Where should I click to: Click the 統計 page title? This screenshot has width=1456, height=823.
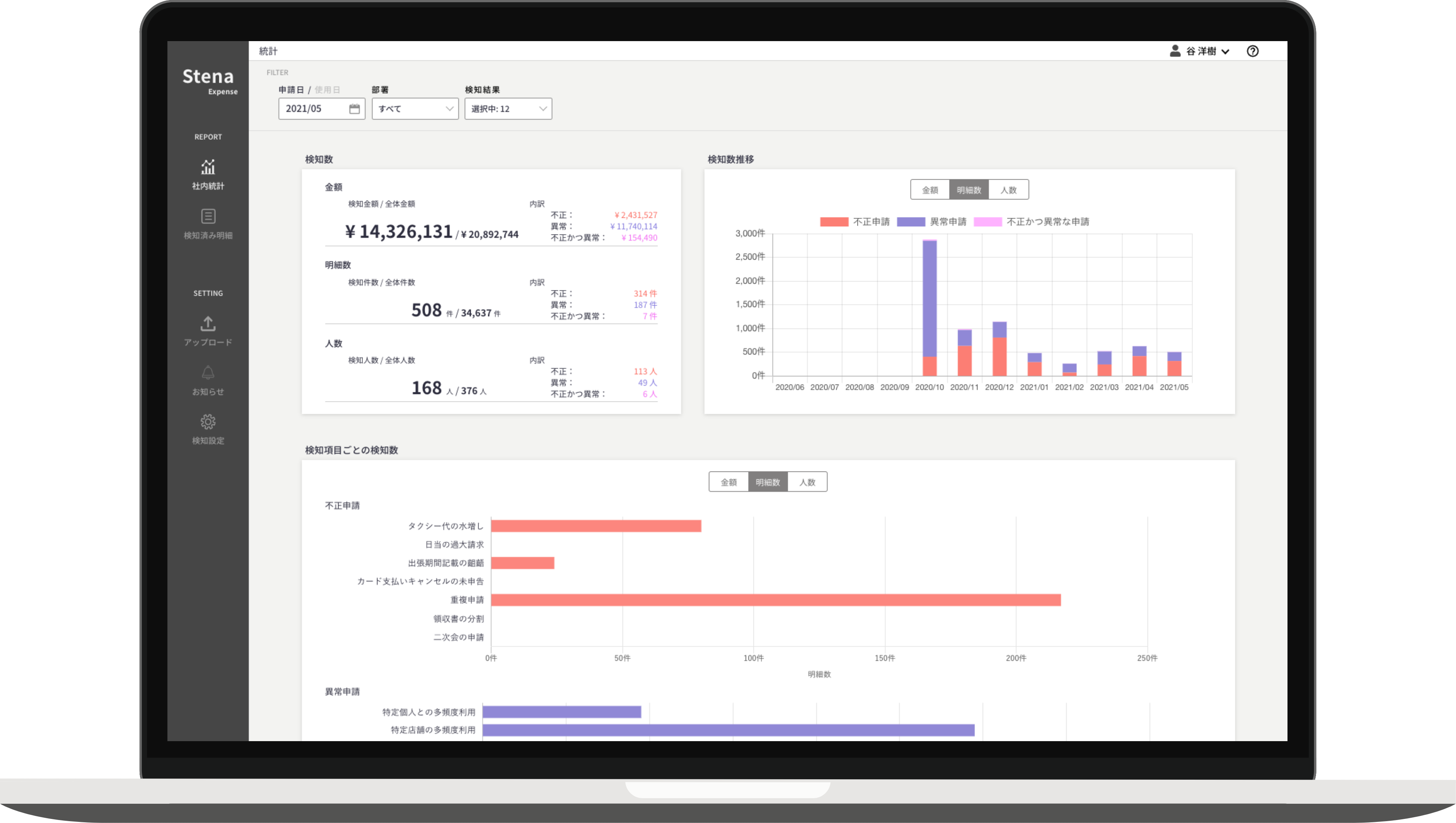point(268,51)
